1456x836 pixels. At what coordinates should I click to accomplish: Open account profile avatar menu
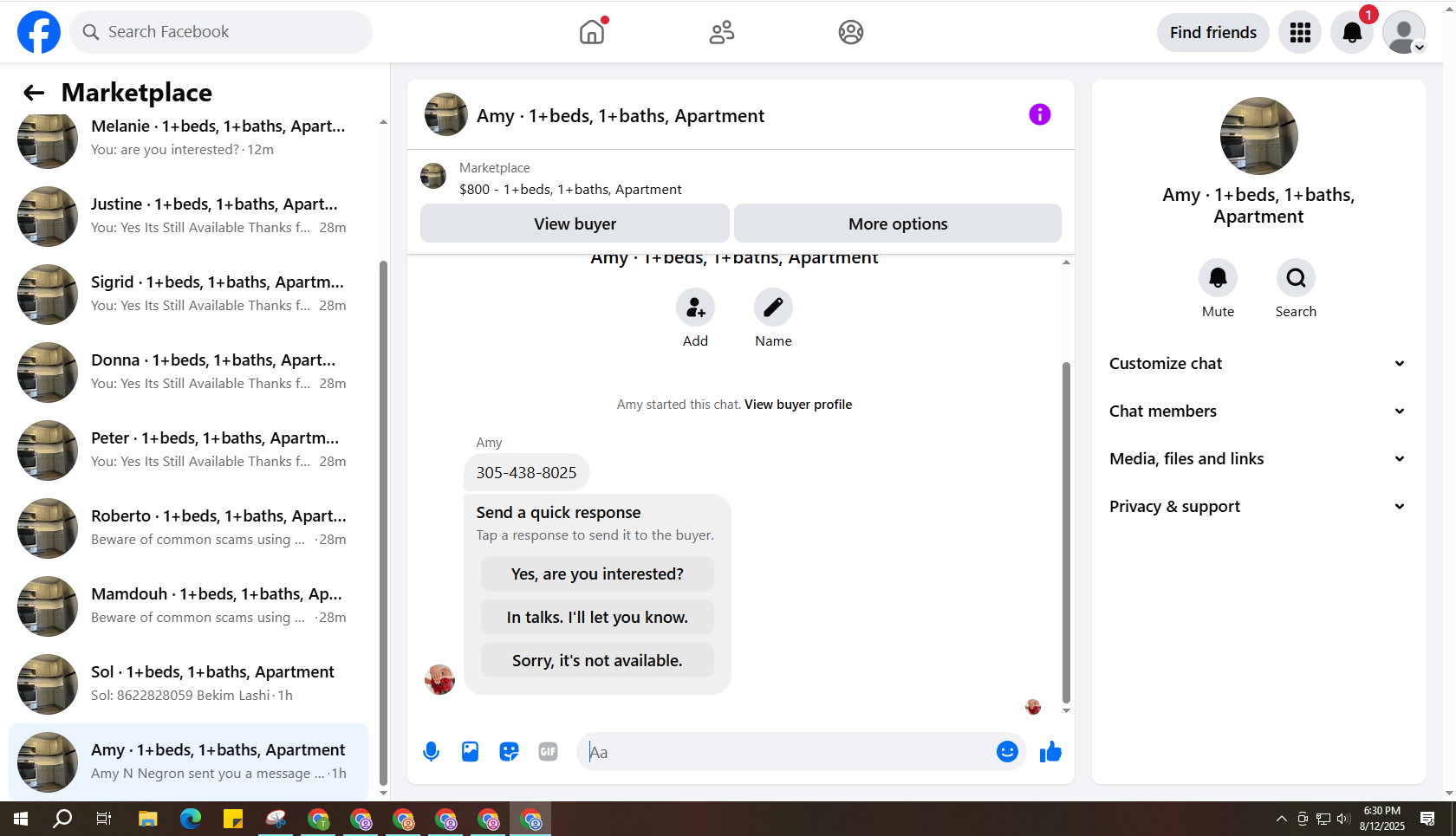1404,32
